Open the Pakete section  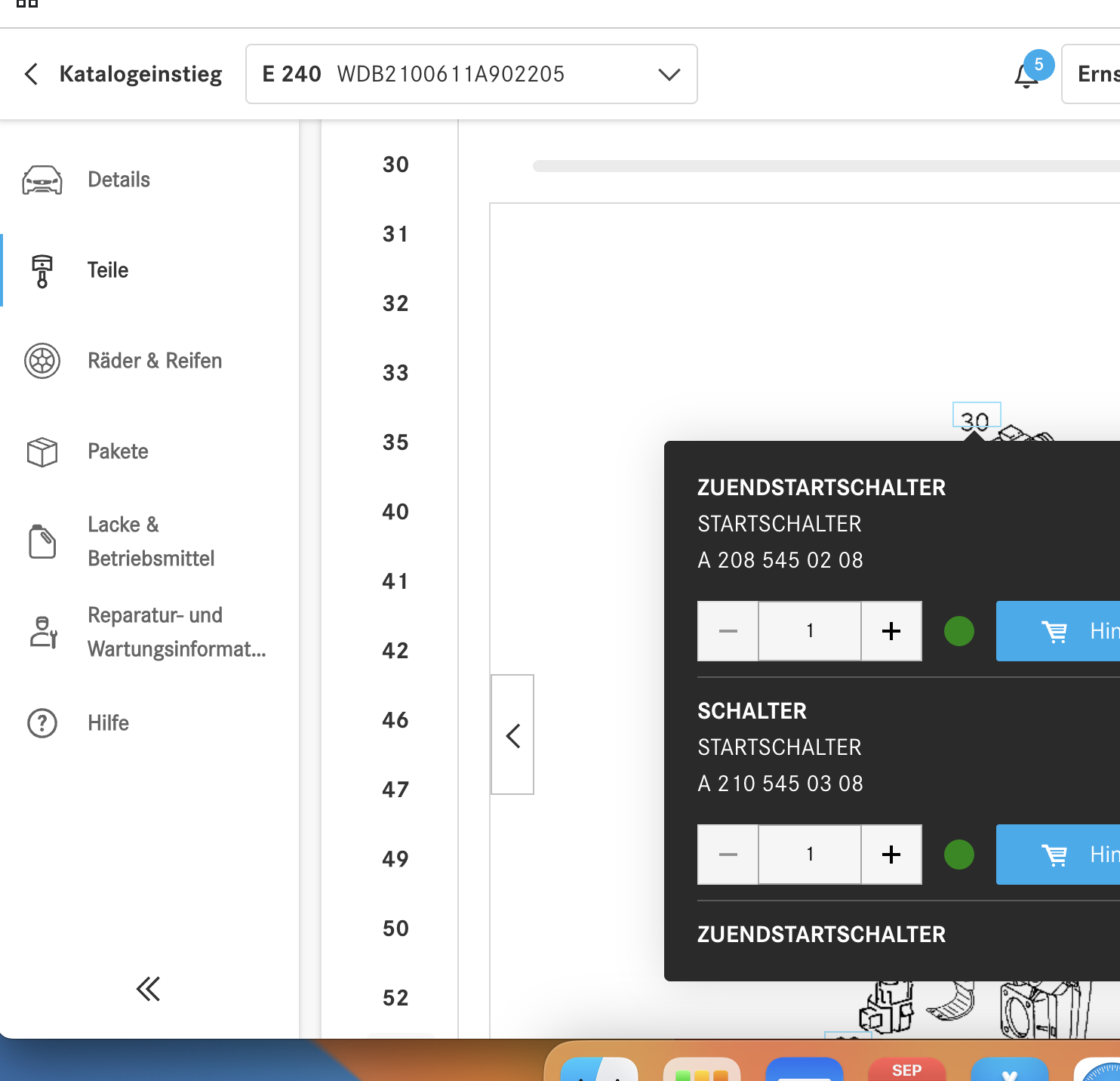click(x=118, y=451)
